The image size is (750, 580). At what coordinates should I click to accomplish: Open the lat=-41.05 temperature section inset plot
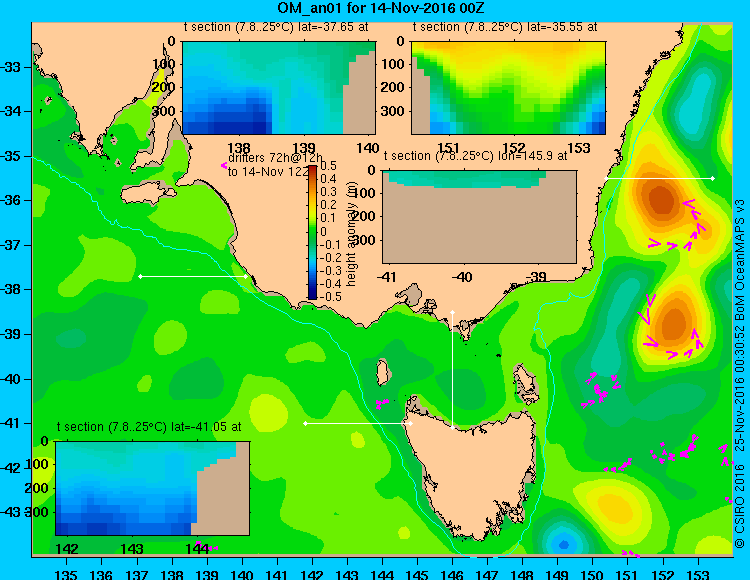pyautogui.click(x=153, y=488)
